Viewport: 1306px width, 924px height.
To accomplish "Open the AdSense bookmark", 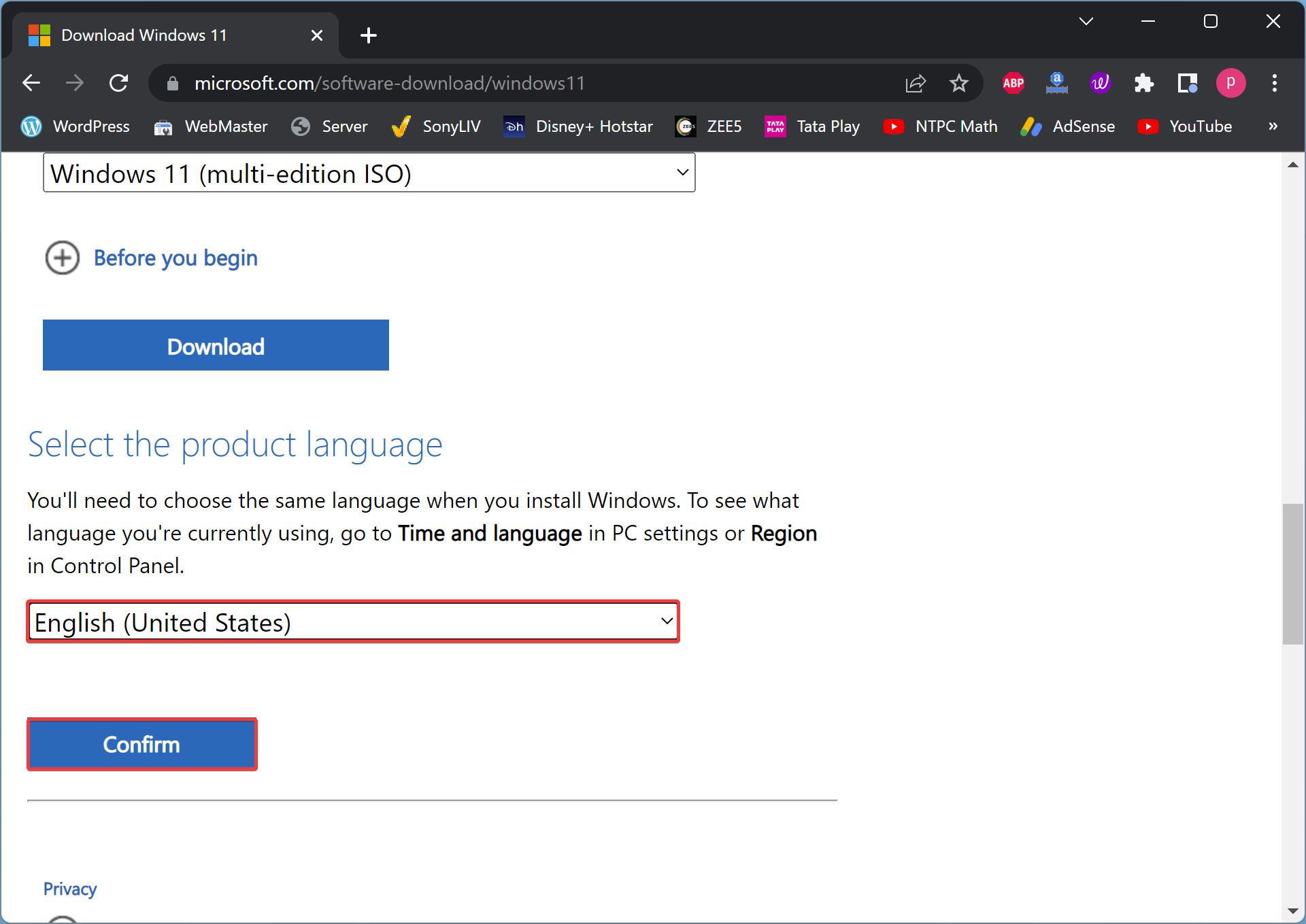I will point(1067,126).
